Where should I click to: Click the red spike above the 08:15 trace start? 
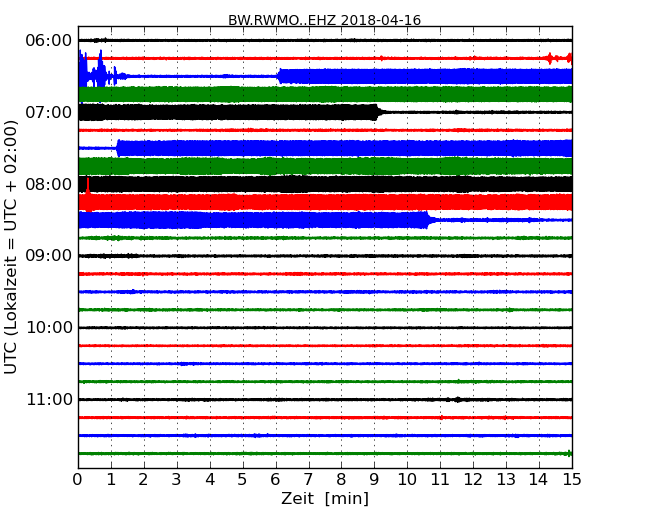coord(87,186)
